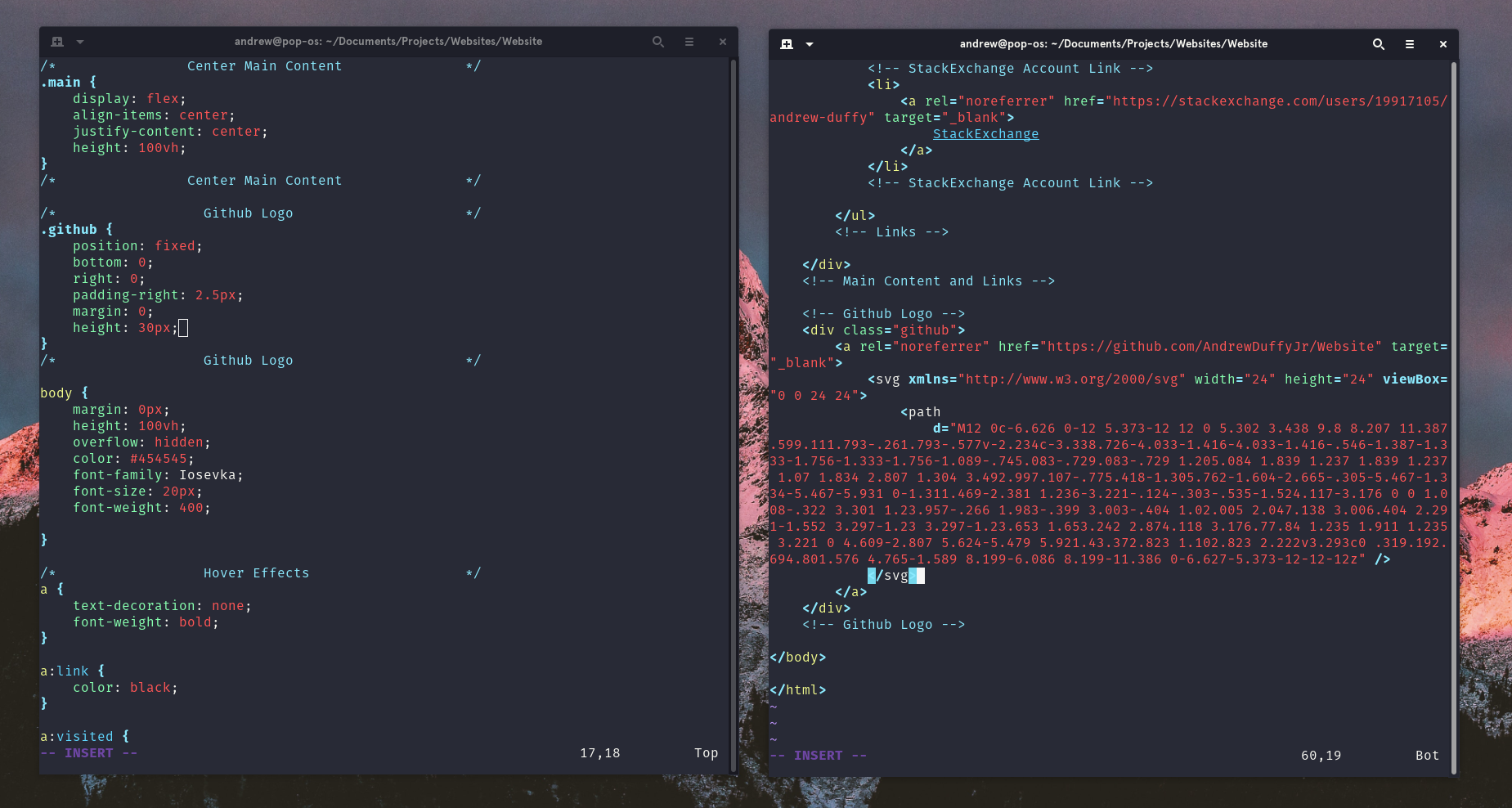Close the right terminal window

1442,44
